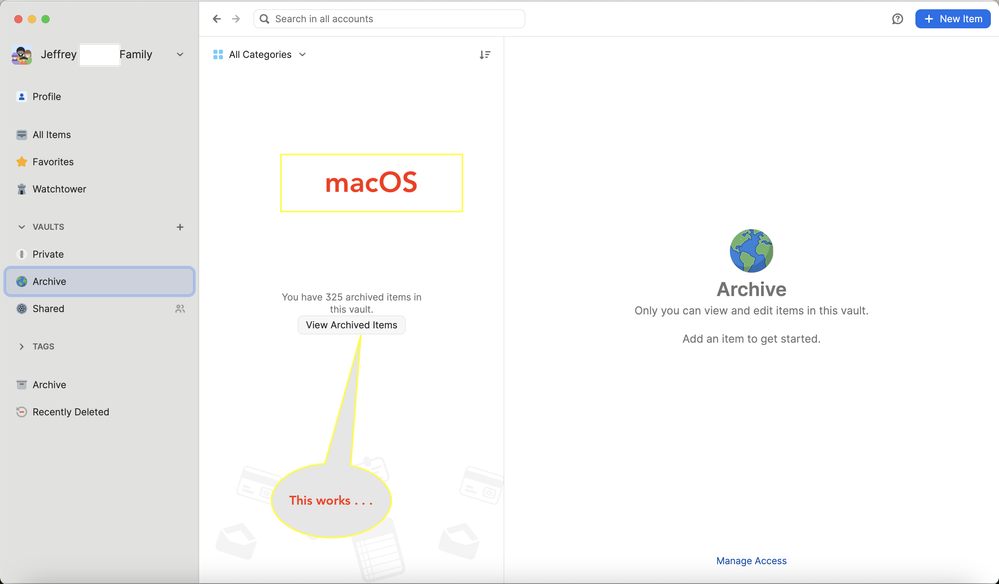Image resolution: width=999 pixels, height=584 pixels.
Task: Open Profile in the sidebar
Action: (46, 97)
